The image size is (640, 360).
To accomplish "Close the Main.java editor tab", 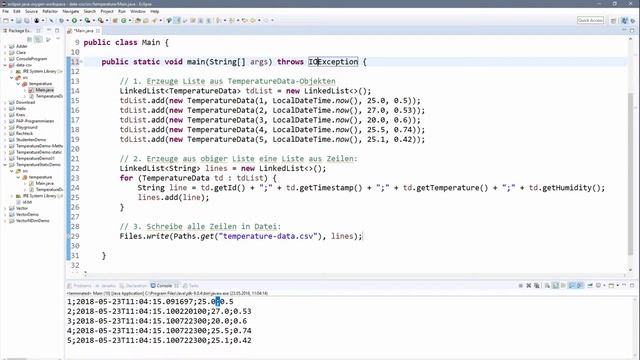I will (x=98, y=31).
